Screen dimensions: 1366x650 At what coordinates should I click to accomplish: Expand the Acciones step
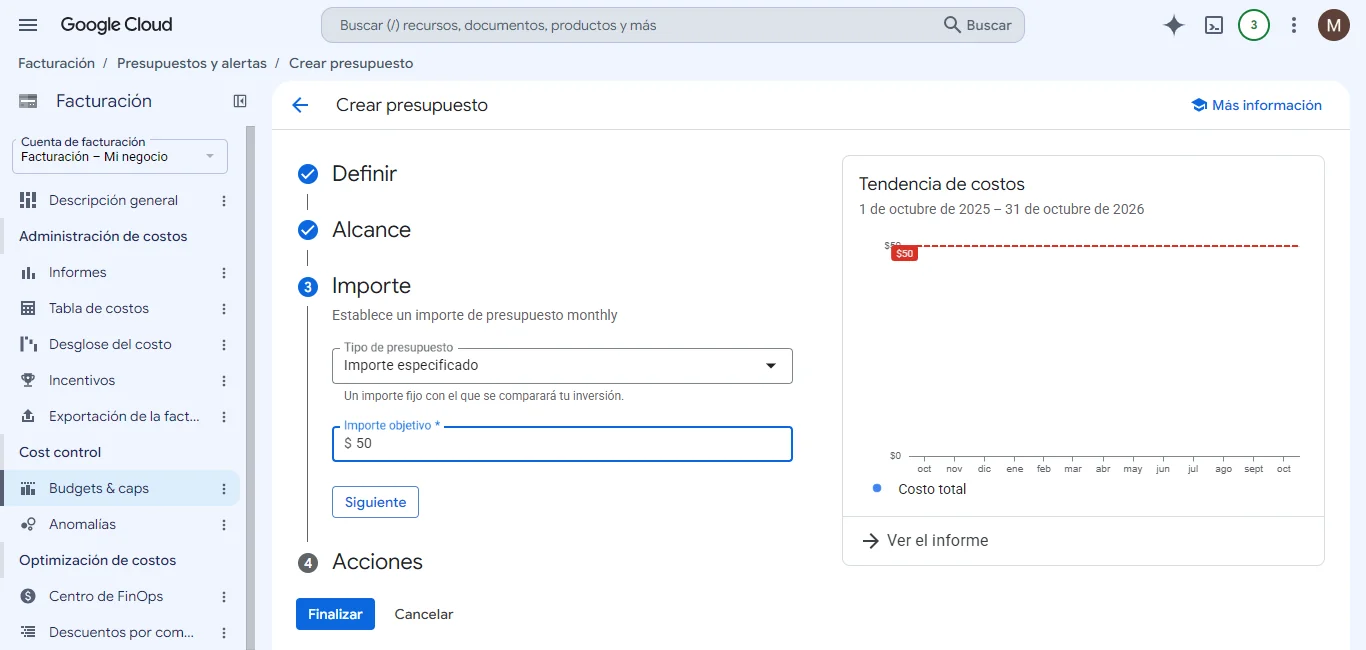click(377, 562)
